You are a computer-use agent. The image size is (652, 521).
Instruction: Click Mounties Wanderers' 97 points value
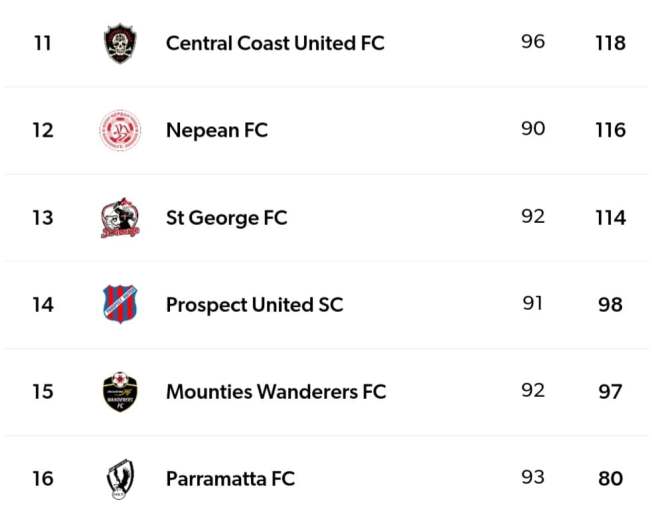(x=610, y=391)
